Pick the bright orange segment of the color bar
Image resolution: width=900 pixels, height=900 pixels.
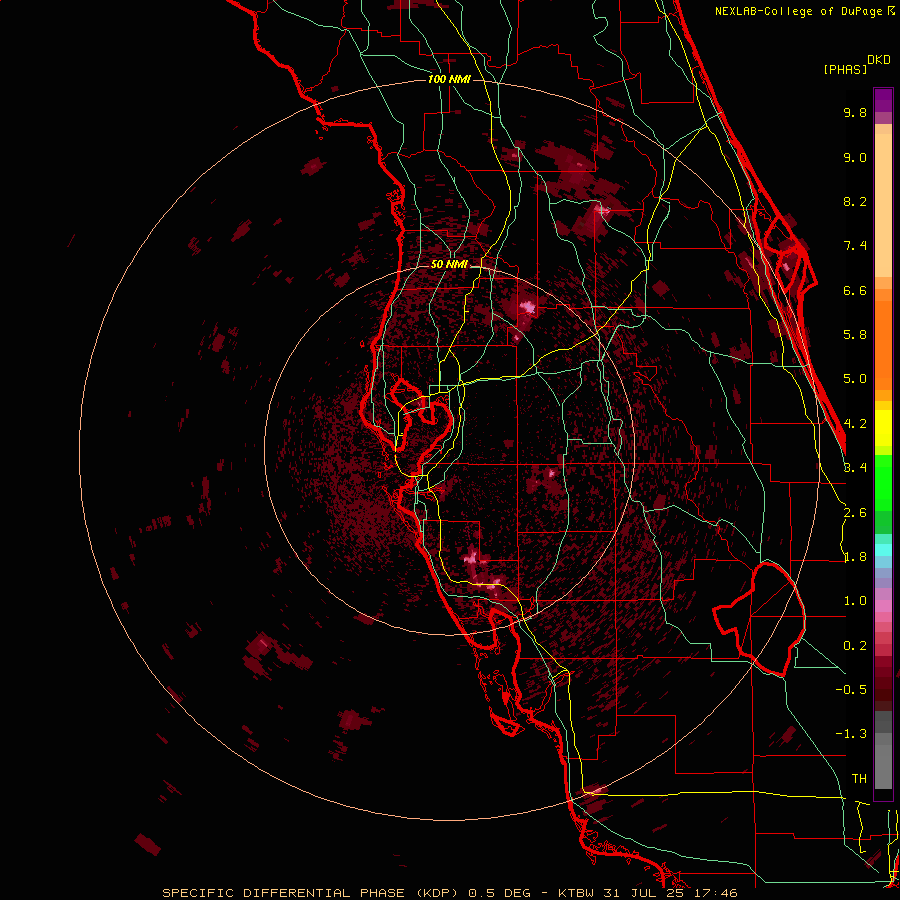[x=883, y=345]
